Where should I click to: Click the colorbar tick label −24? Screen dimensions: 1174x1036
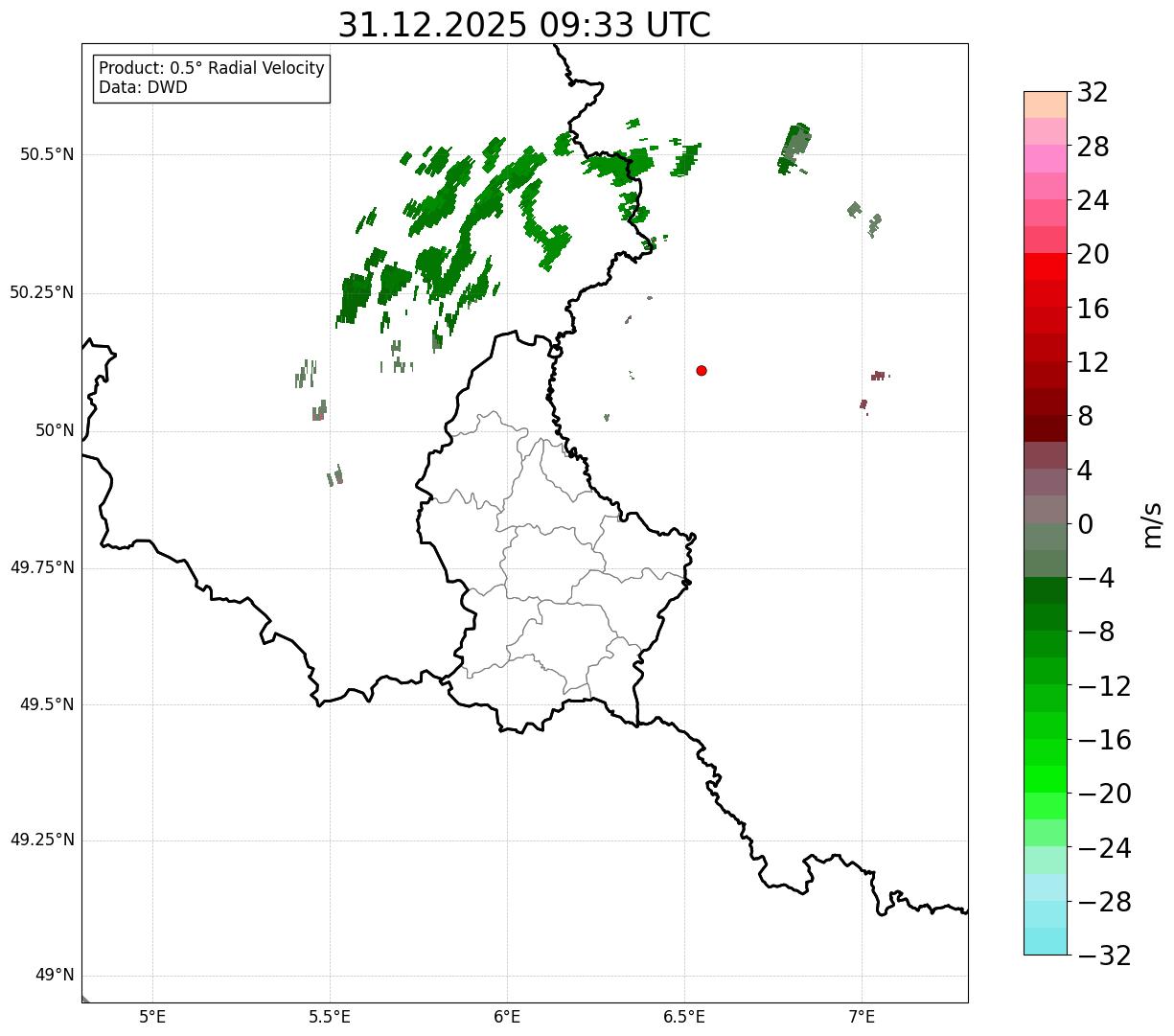[x=1104, y=848]
